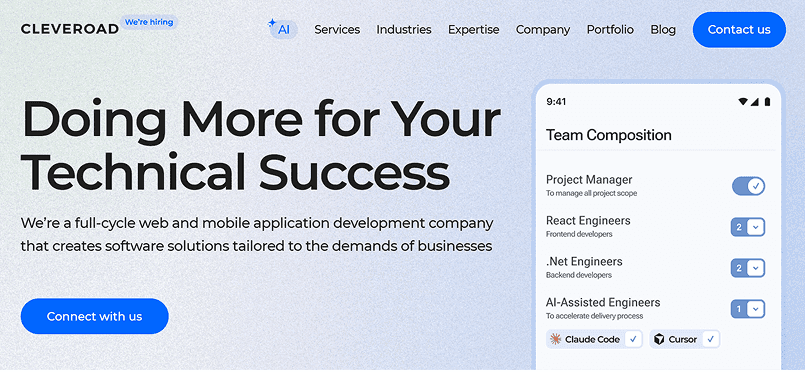Open the Portfolio page

(x=610, y=30)
